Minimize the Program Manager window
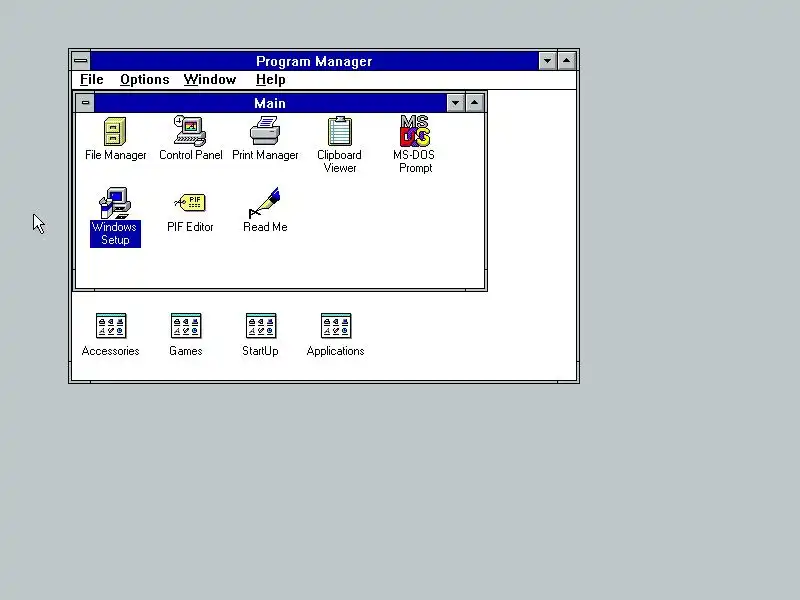 (547, 61)
